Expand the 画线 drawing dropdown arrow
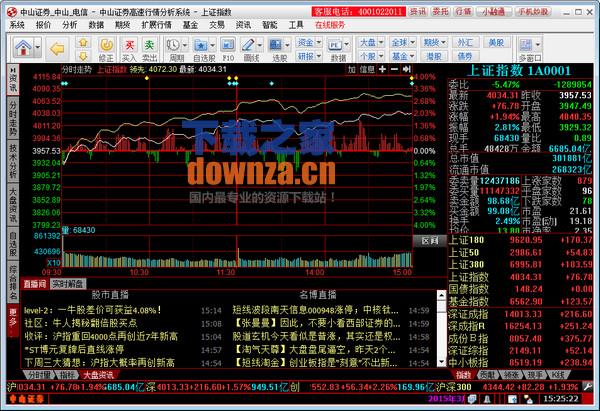The width and height of the screenshot is (600, 411). 260,45
